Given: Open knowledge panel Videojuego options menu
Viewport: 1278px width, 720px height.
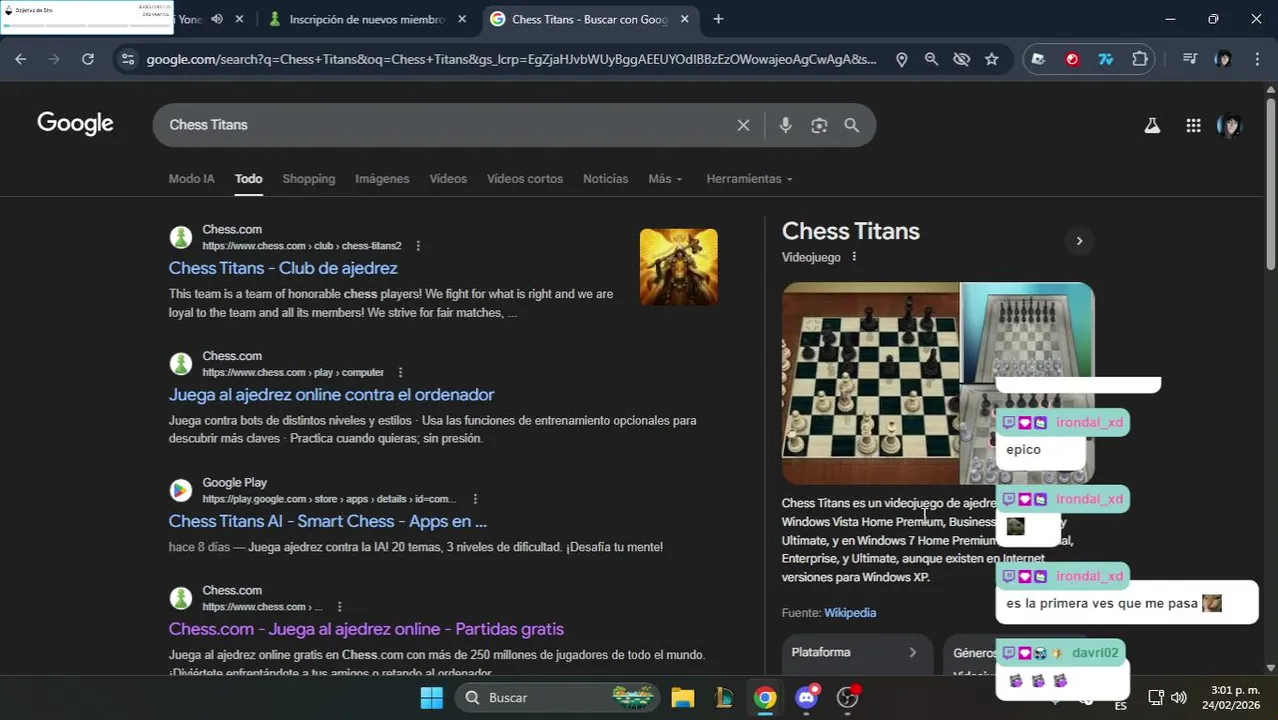Looking at the screenshot, I should (853, 257).
